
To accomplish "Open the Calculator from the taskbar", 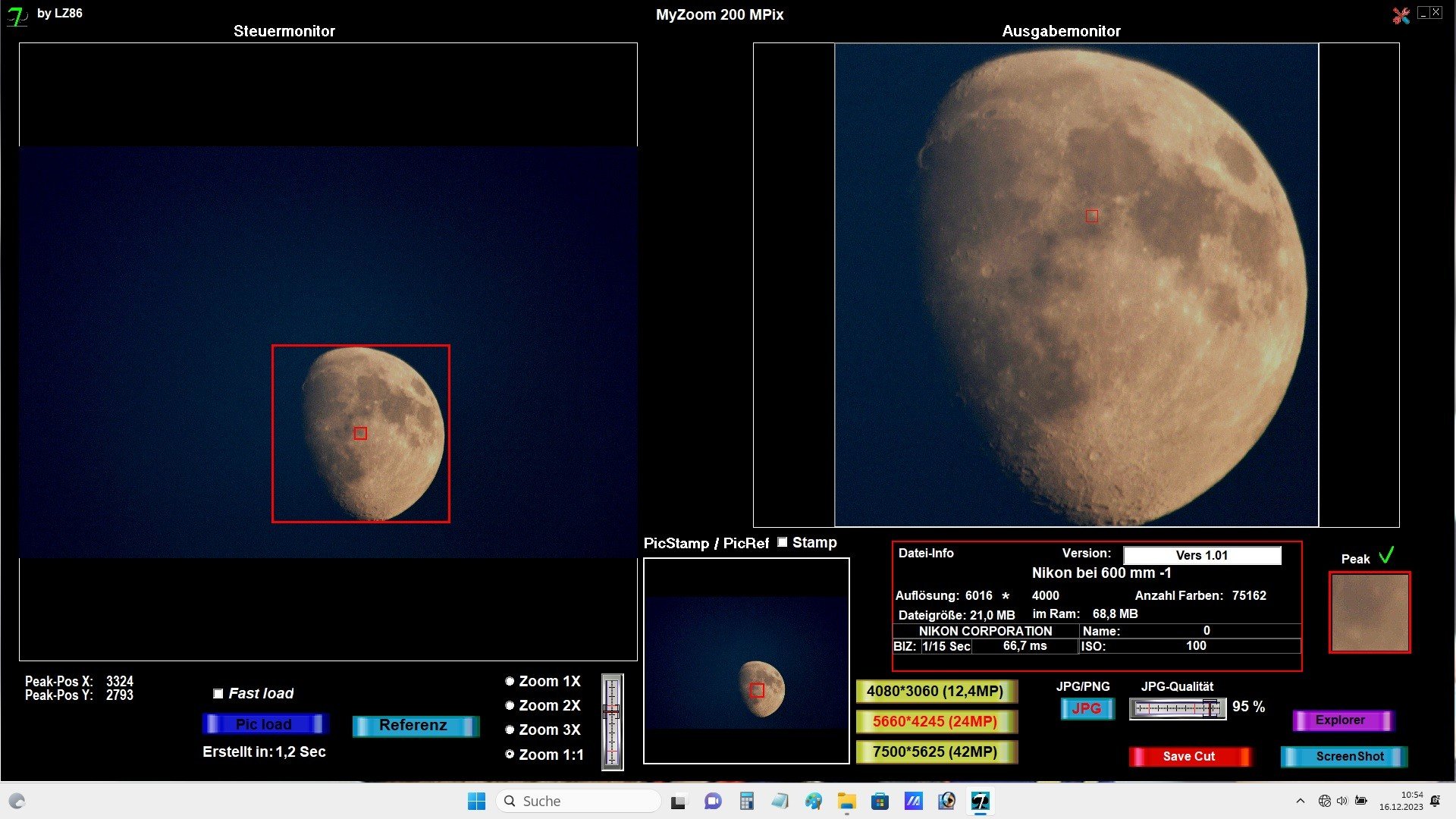I will click(746, 801).
